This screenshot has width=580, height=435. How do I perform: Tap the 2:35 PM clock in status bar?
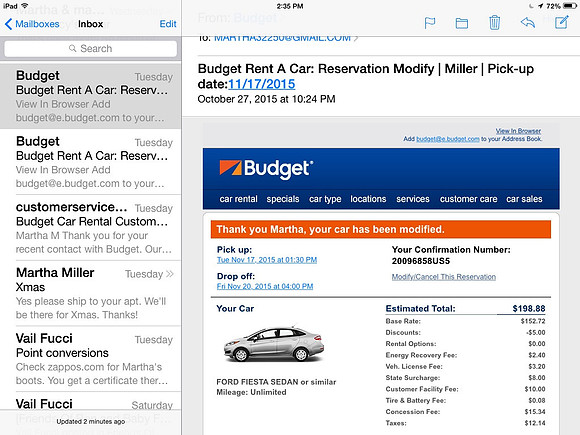coord(290,6)
